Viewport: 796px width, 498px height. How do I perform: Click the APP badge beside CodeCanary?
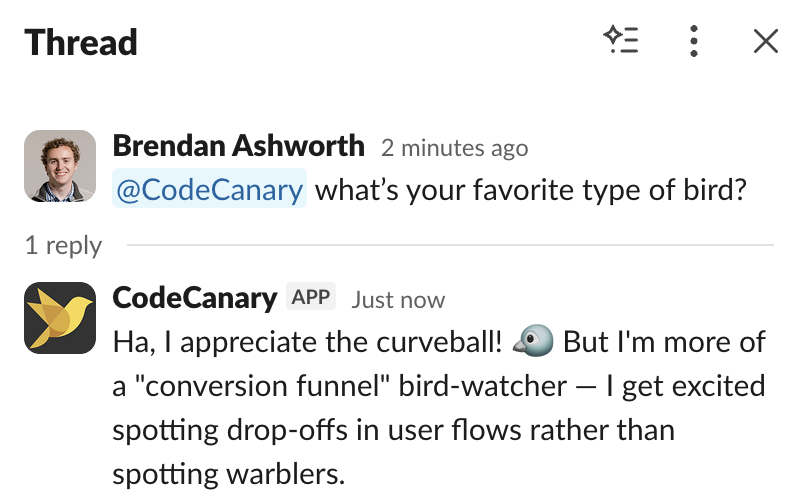[x=311, y=297]
